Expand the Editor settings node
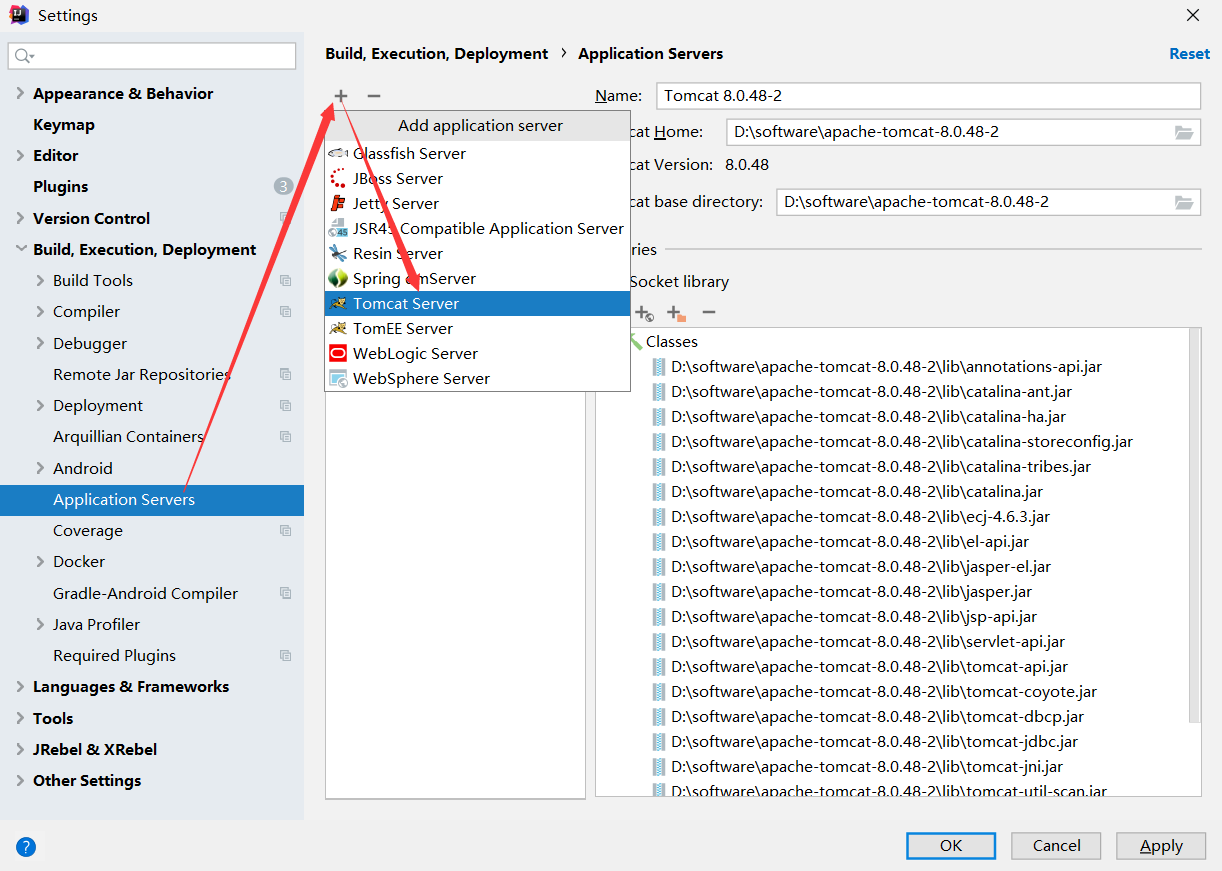The width and height of the screenshot is (1222, 871). pyautogui.click(x=20, y=156)
